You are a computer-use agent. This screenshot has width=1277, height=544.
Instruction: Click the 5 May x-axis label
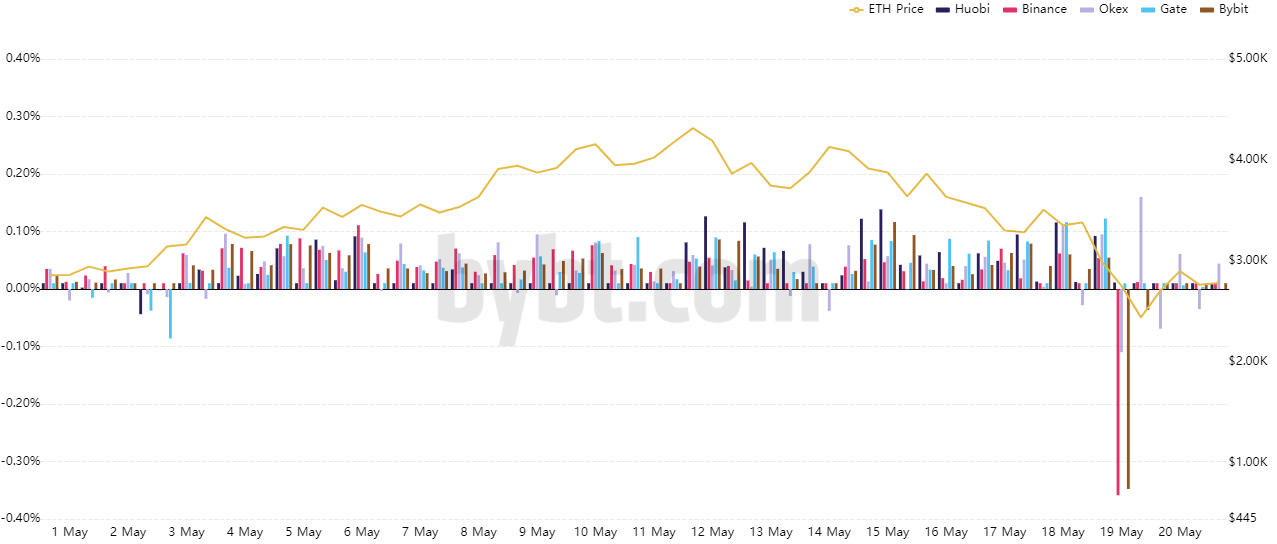click(x=304, y=532)
